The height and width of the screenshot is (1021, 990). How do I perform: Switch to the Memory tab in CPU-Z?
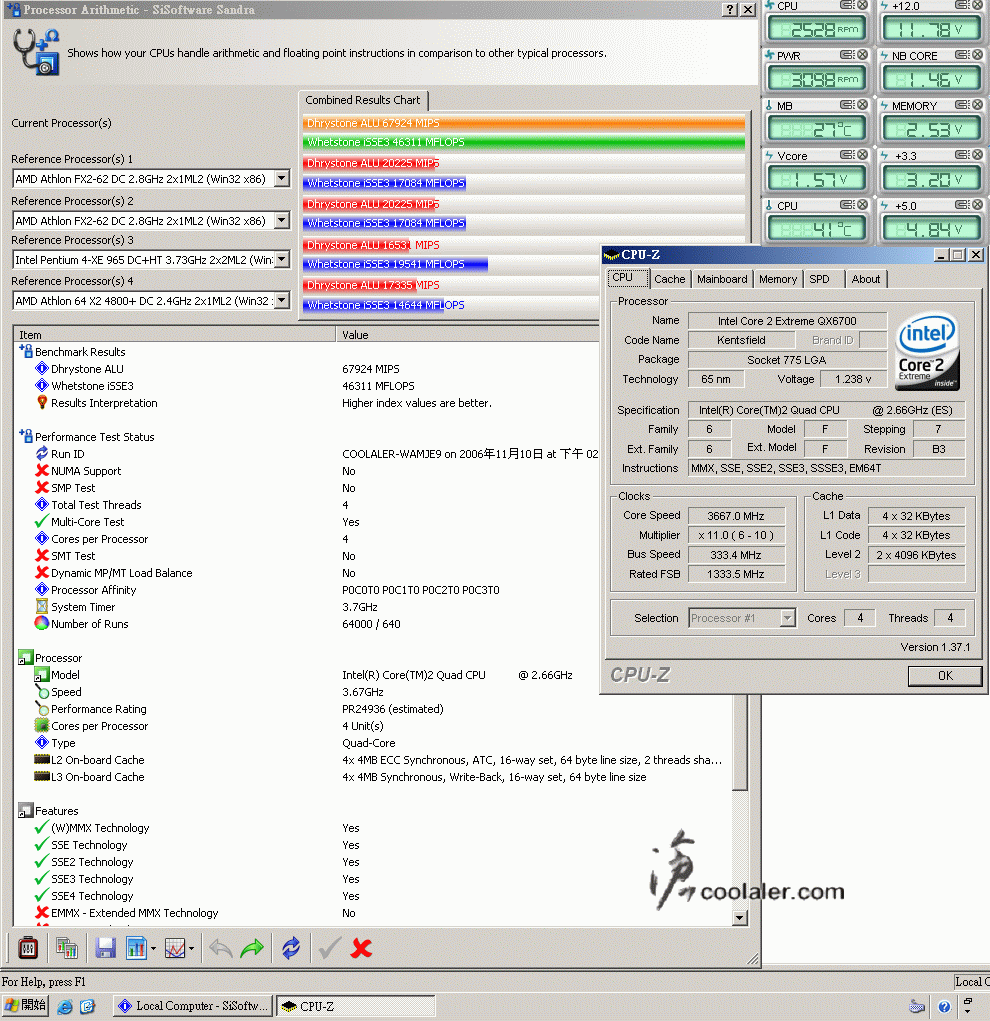point(777,279)
